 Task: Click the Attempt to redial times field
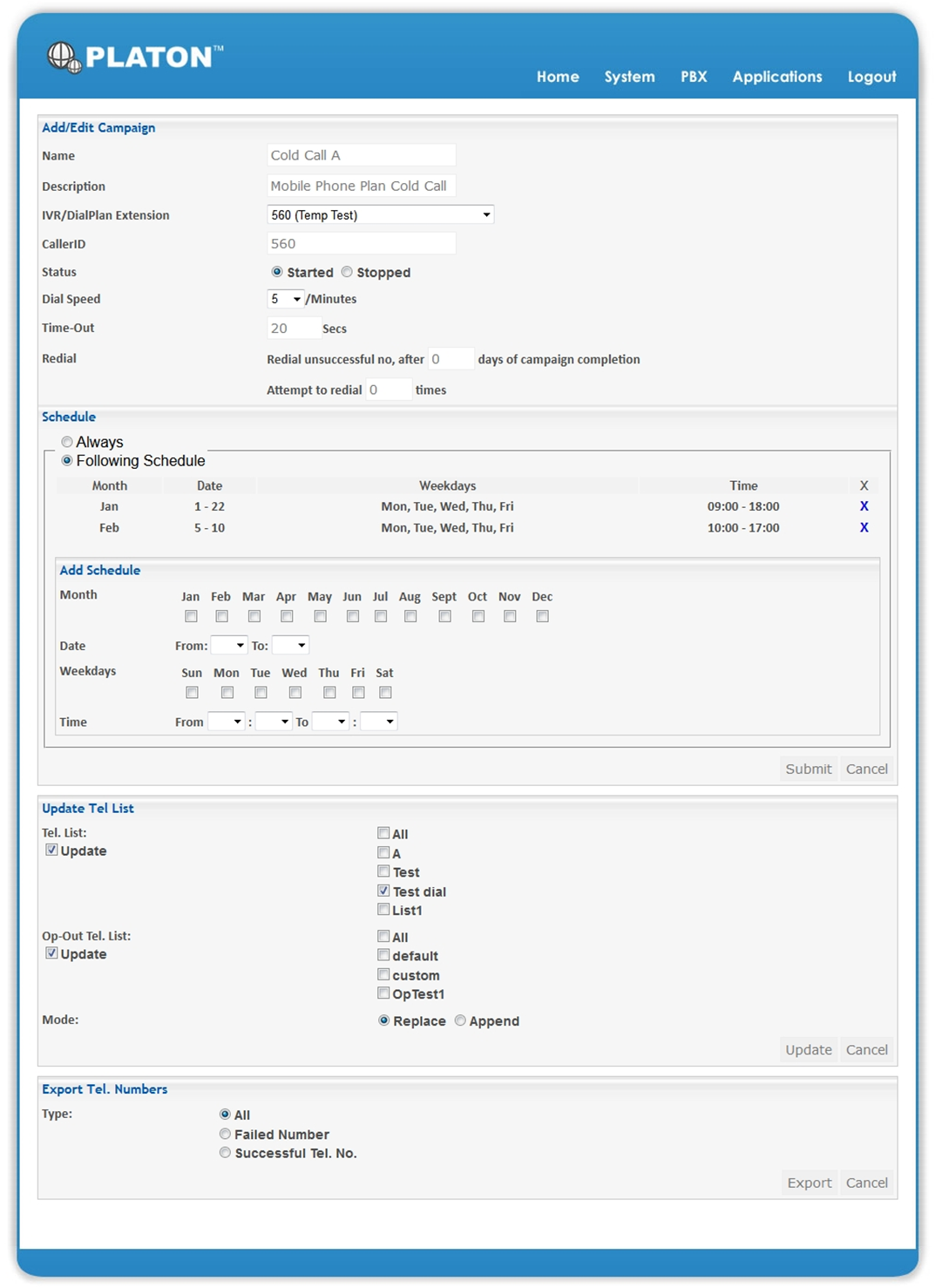[x=388, y=390]
